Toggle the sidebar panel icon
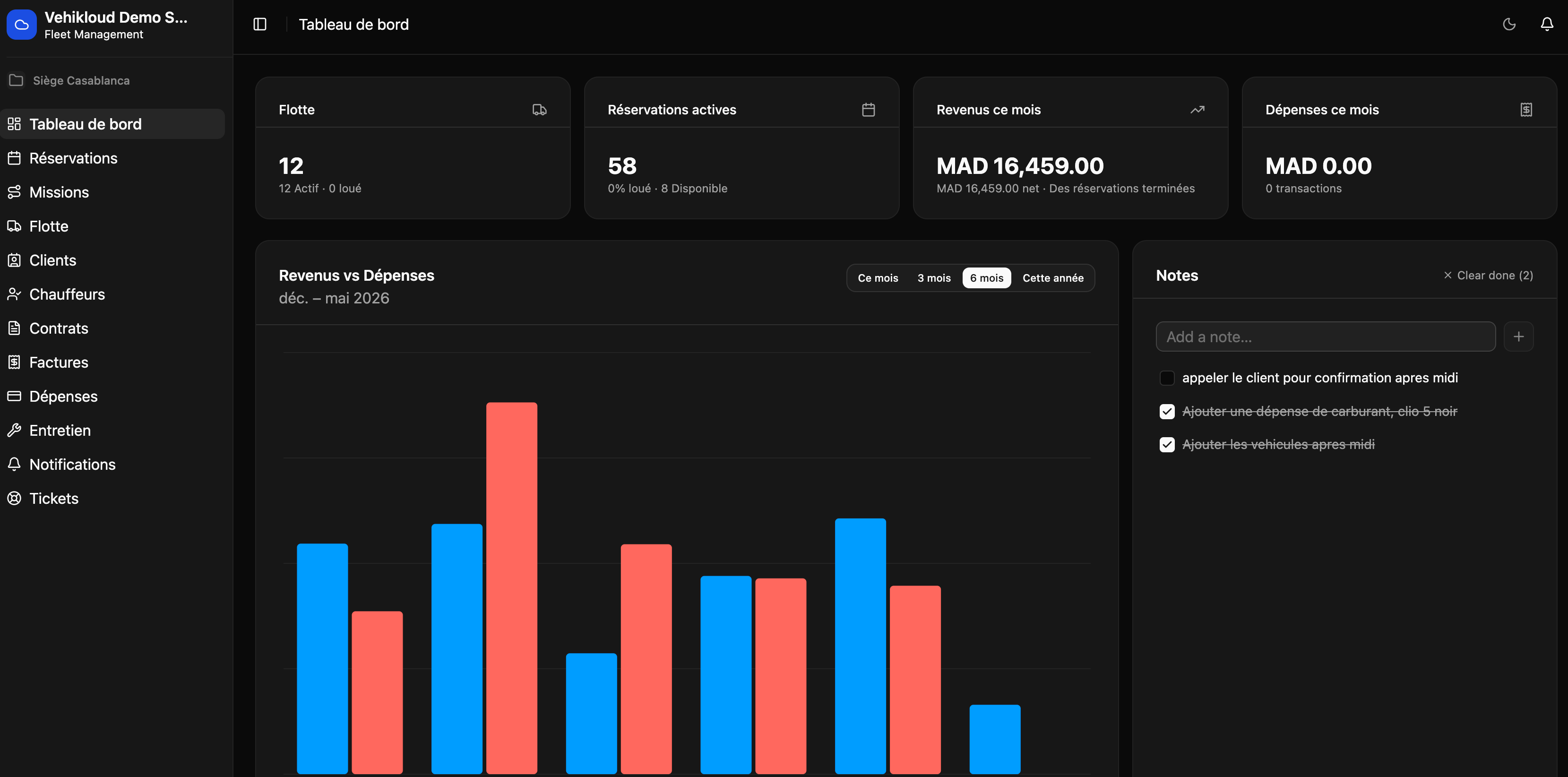1568x777 pixels. pos(260,25)
